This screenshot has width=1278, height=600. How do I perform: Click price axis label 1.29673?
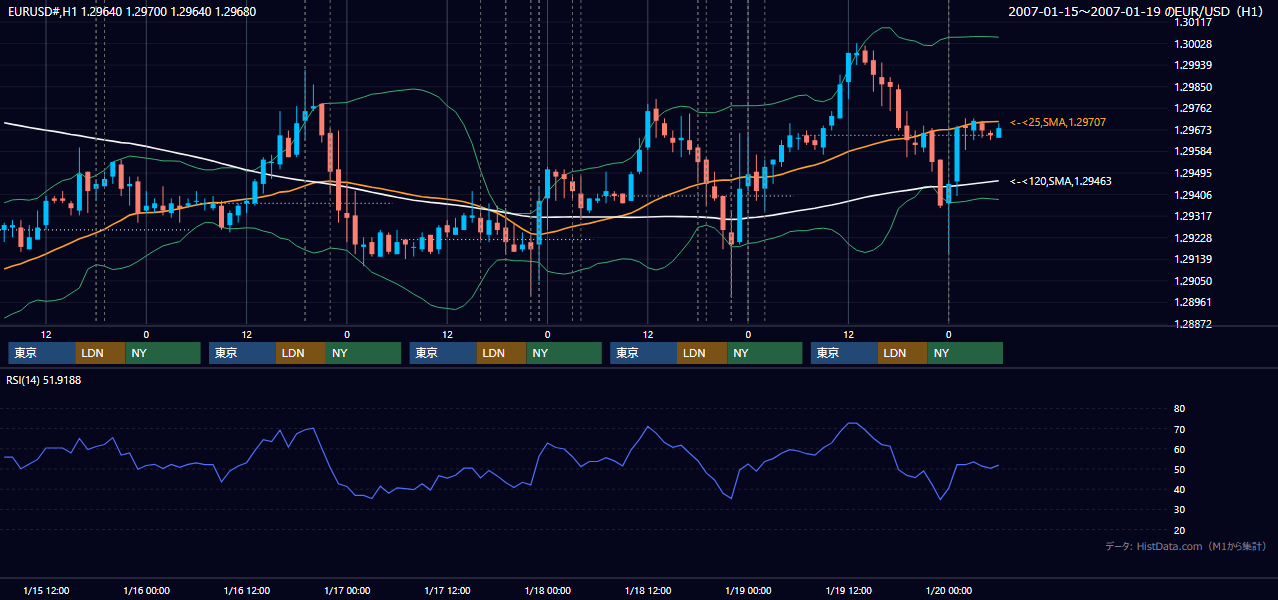point(1192,130)
